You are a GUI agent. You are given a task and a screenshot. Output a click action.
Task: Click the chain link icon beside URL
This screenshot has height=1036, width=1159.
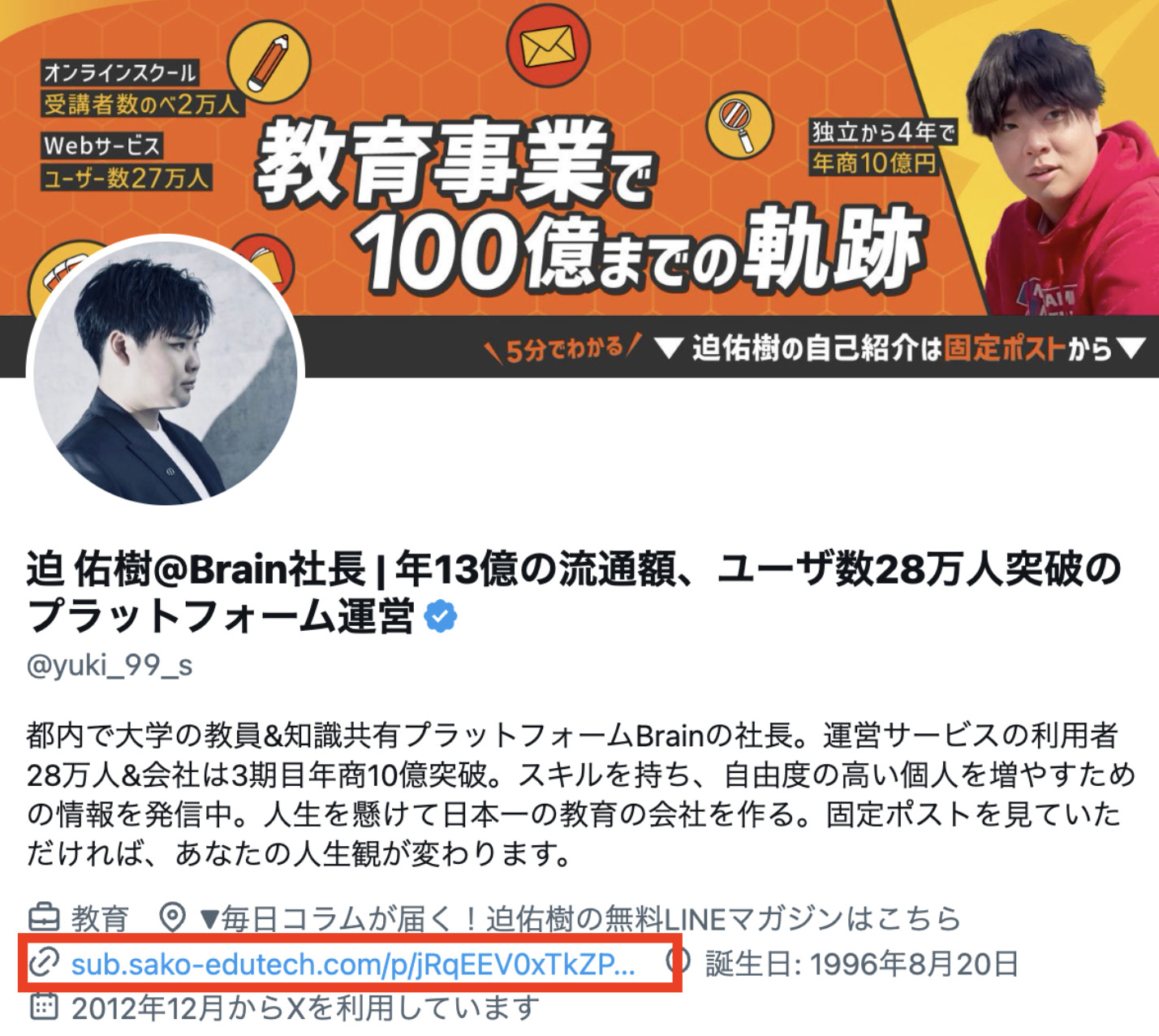point(44,964)
